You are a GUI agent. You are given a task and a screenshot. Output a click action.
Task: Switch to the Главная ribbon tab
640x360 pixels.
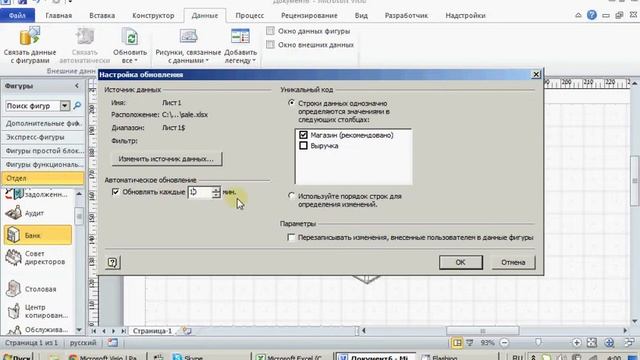pyautogui.click(x=59, y=16)
